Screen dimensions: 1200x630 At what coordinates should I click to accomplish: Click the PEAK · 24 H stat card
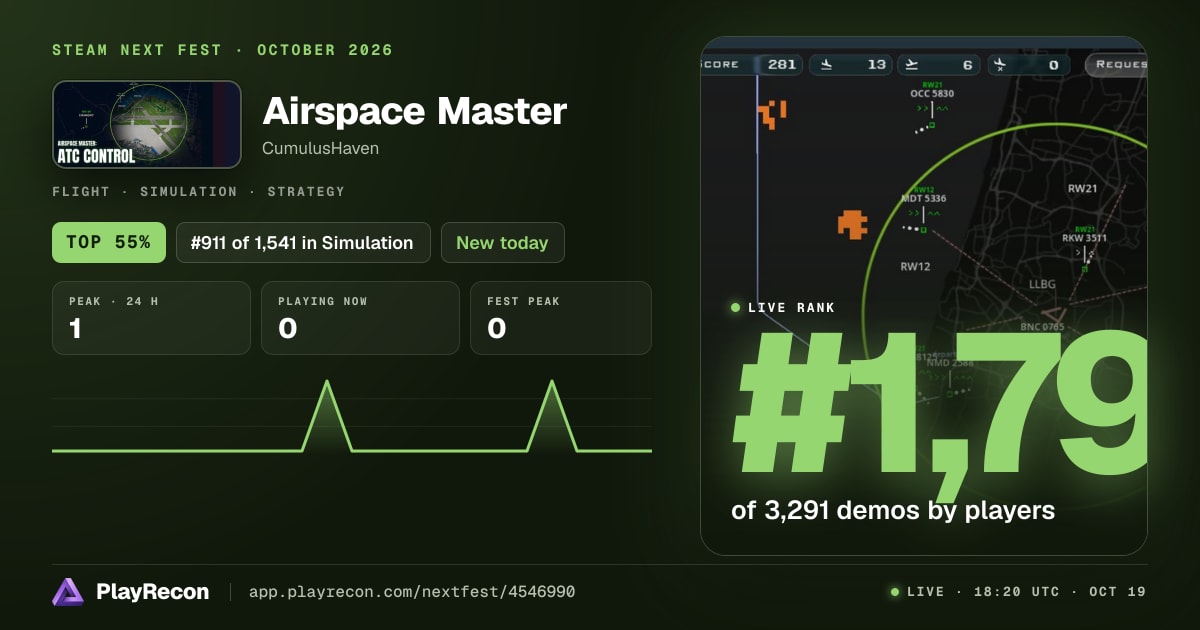(151, 318)
